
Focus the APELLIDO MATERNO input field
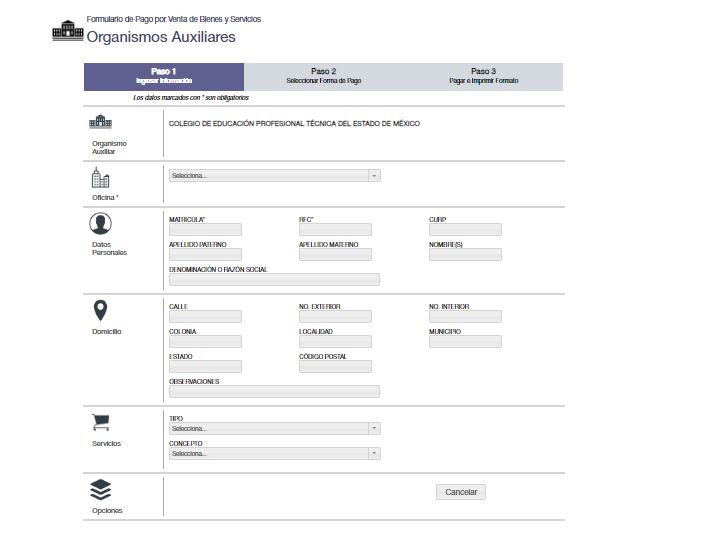[x=335, y=255]
